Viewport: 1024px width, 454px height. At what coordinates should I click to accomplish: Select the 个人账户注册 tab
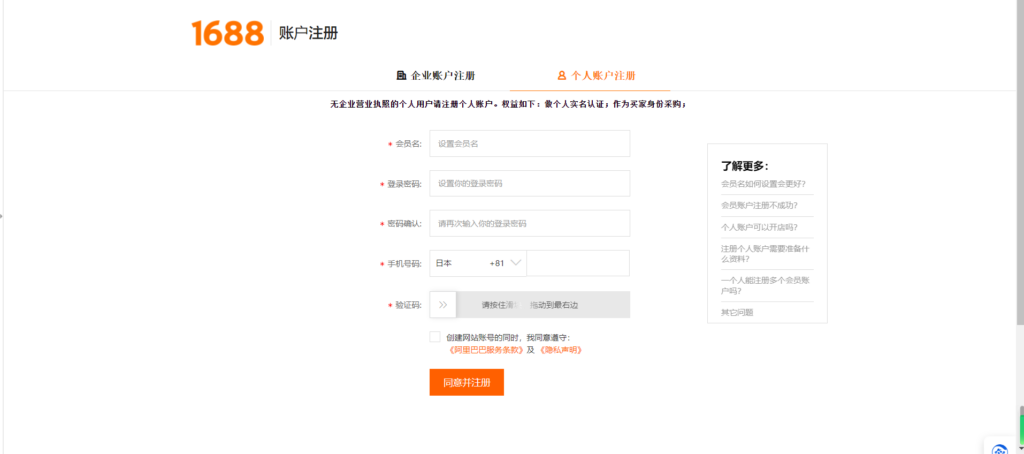point(596,75)
